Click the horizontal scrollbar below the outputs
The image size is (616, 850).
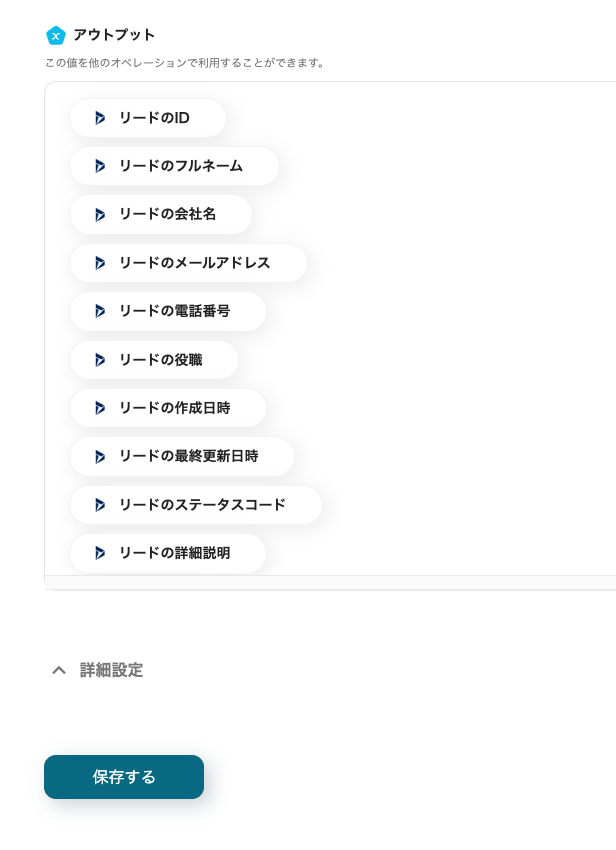[x=330, y=582]
